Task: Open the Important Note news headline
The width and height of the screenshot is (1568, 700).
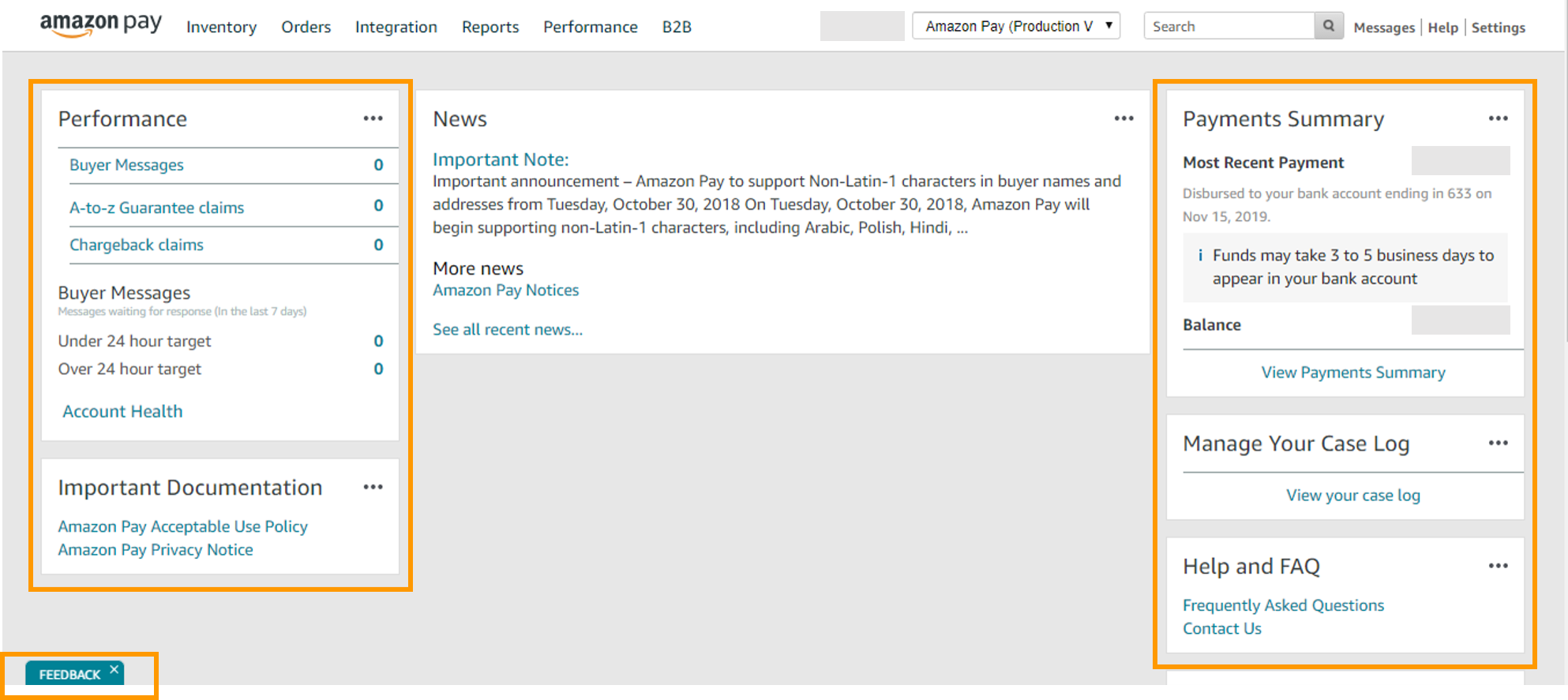Action: click(x=501, y=159)
